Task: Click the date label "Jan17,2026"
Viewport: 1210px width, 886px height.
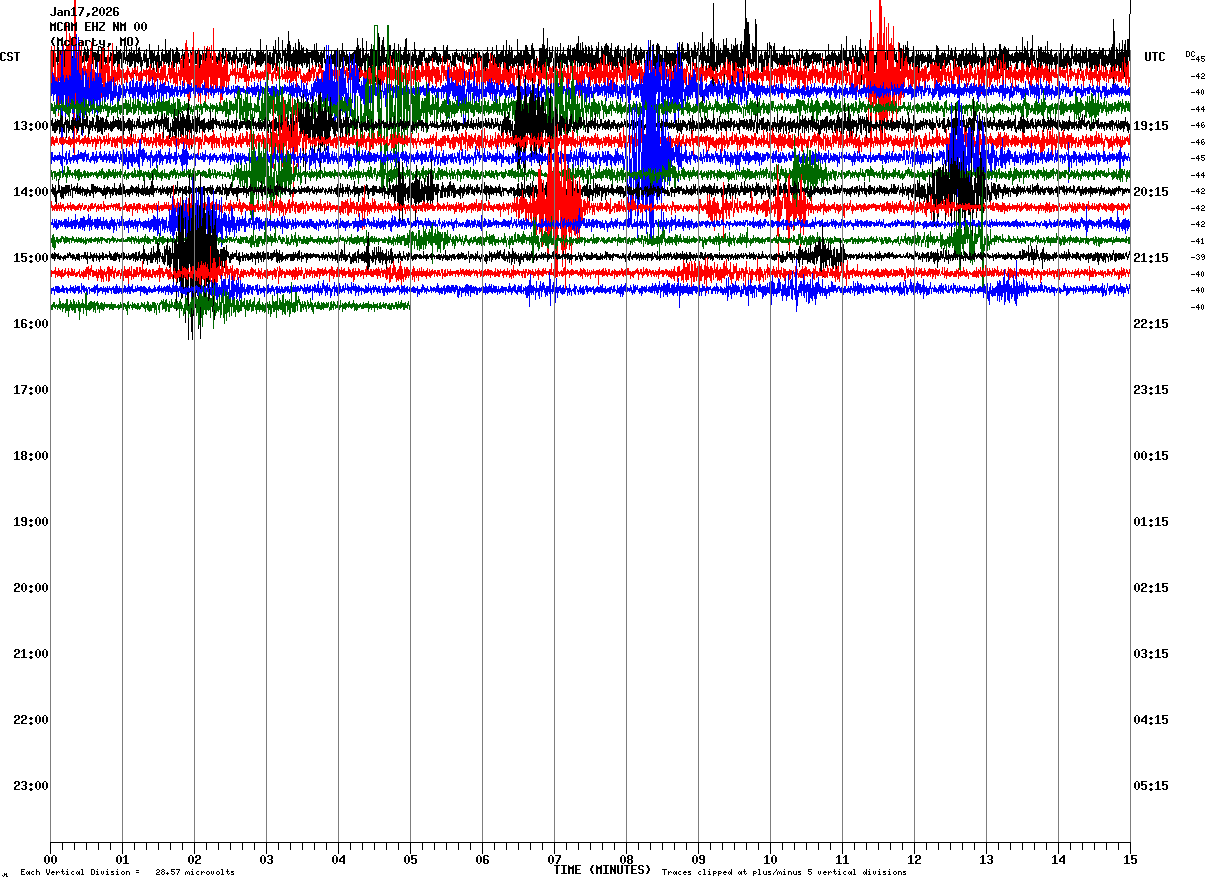Action: [84, 12]
